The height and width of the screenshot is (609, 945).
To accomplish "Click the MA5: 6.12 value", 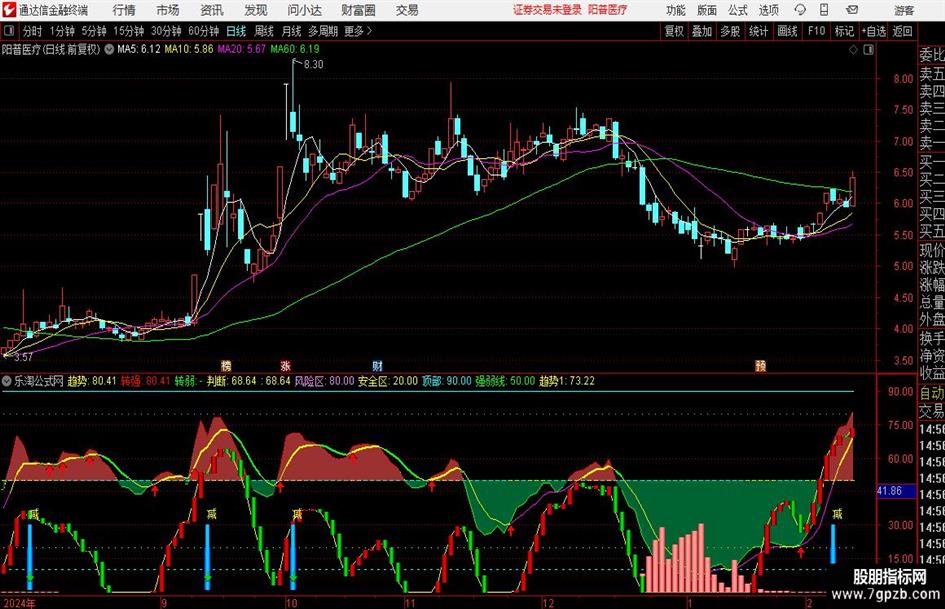I will (x=139, y=49).
